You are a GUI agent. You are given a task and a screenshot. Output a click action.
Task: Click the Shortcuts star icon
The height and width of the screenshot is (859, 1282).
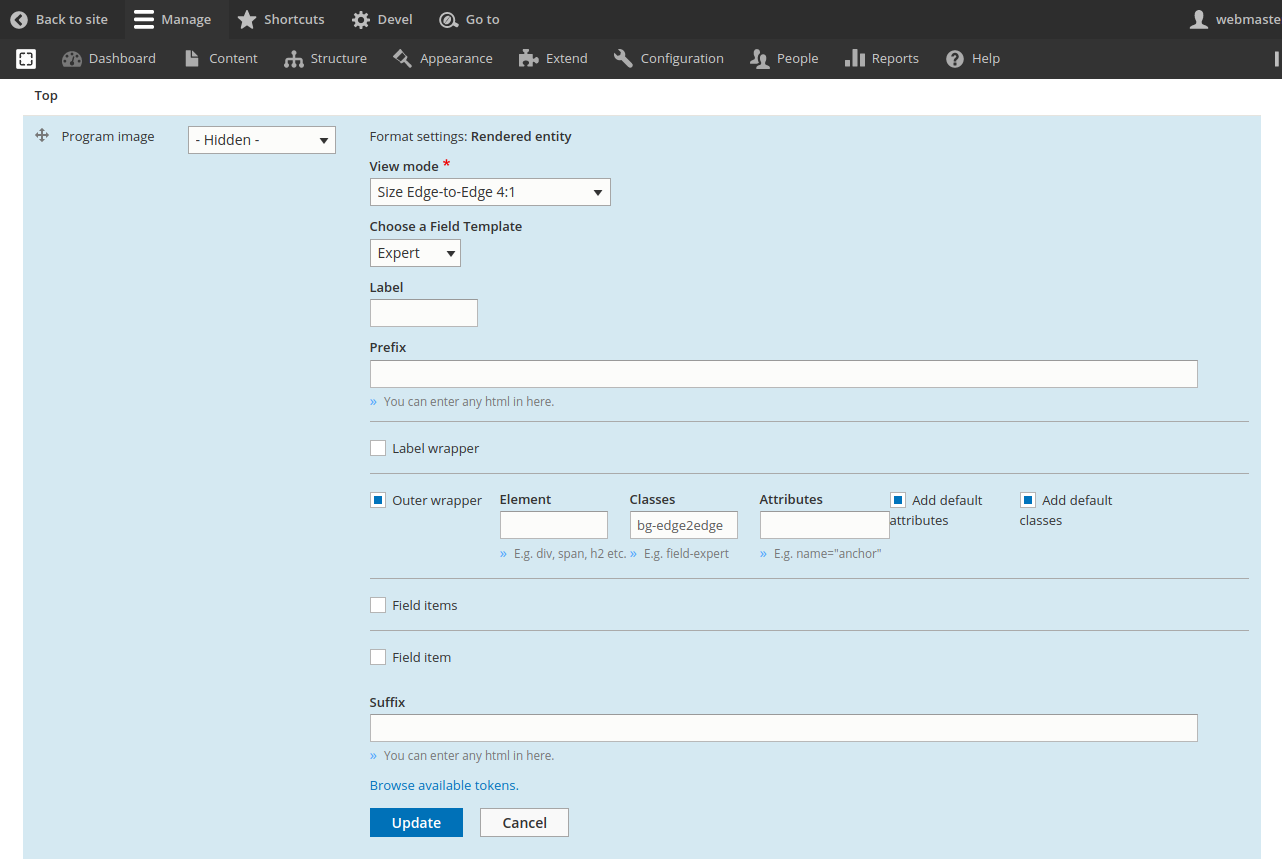246,19
